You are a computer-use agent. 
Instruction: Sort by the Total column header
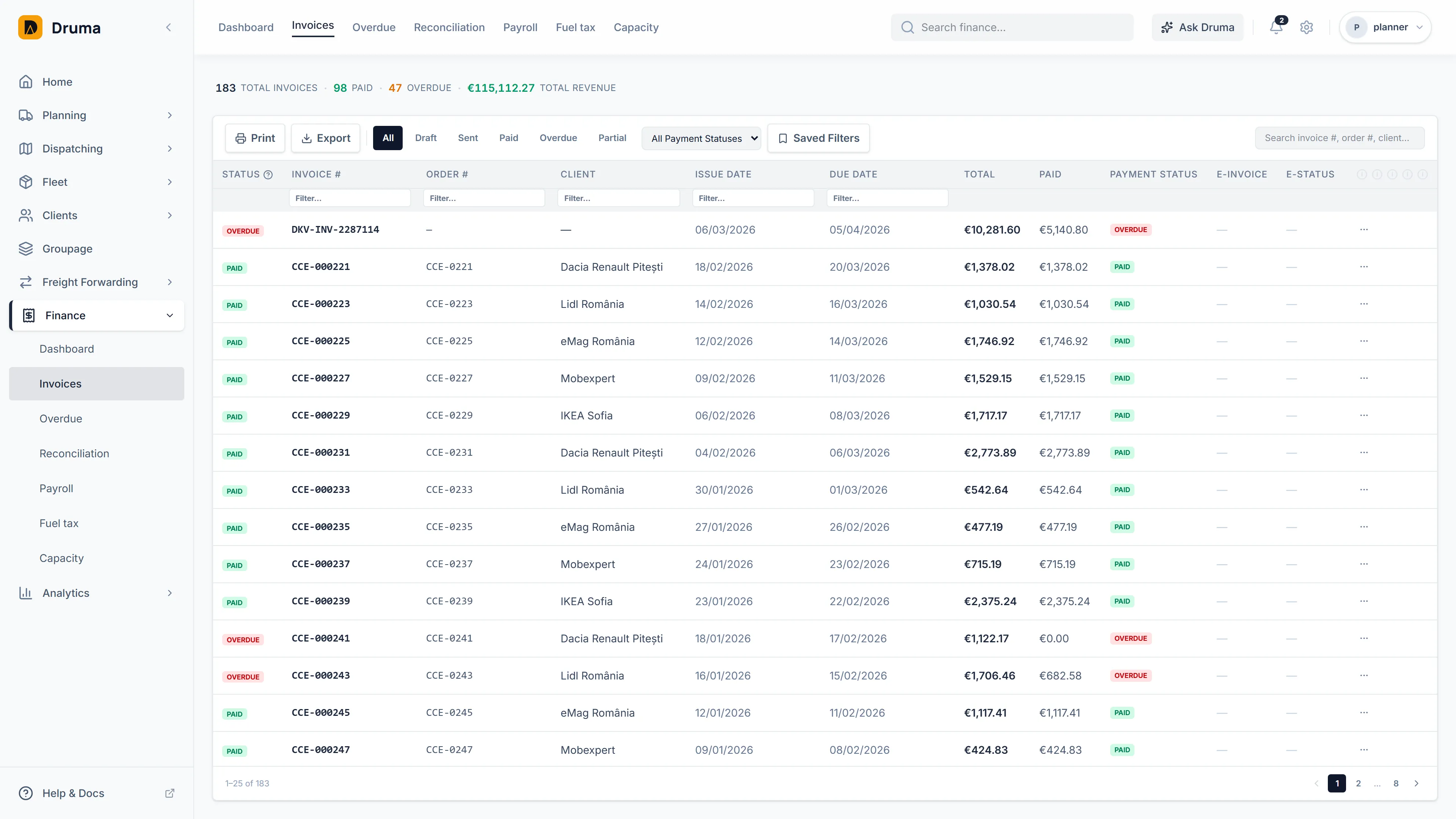tap(979, 175)
